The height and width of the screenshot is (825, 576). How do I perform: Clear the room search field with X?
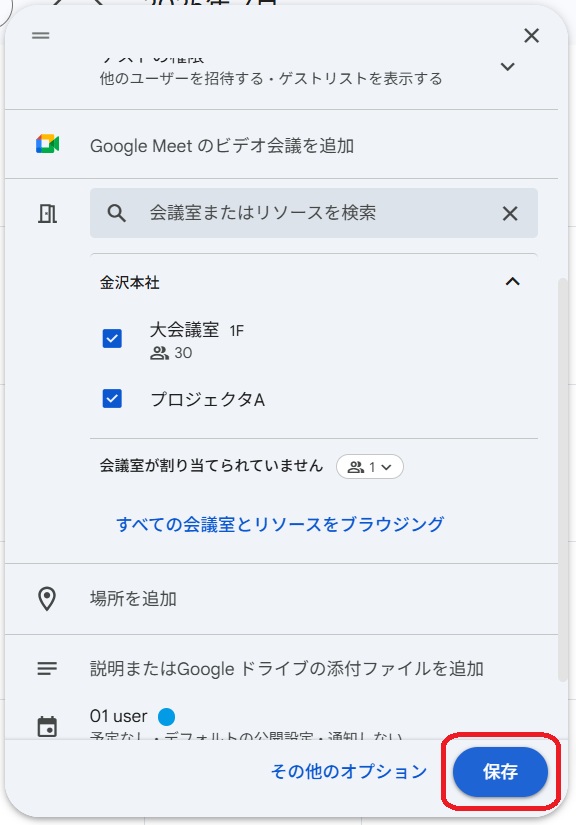[510, 214]
